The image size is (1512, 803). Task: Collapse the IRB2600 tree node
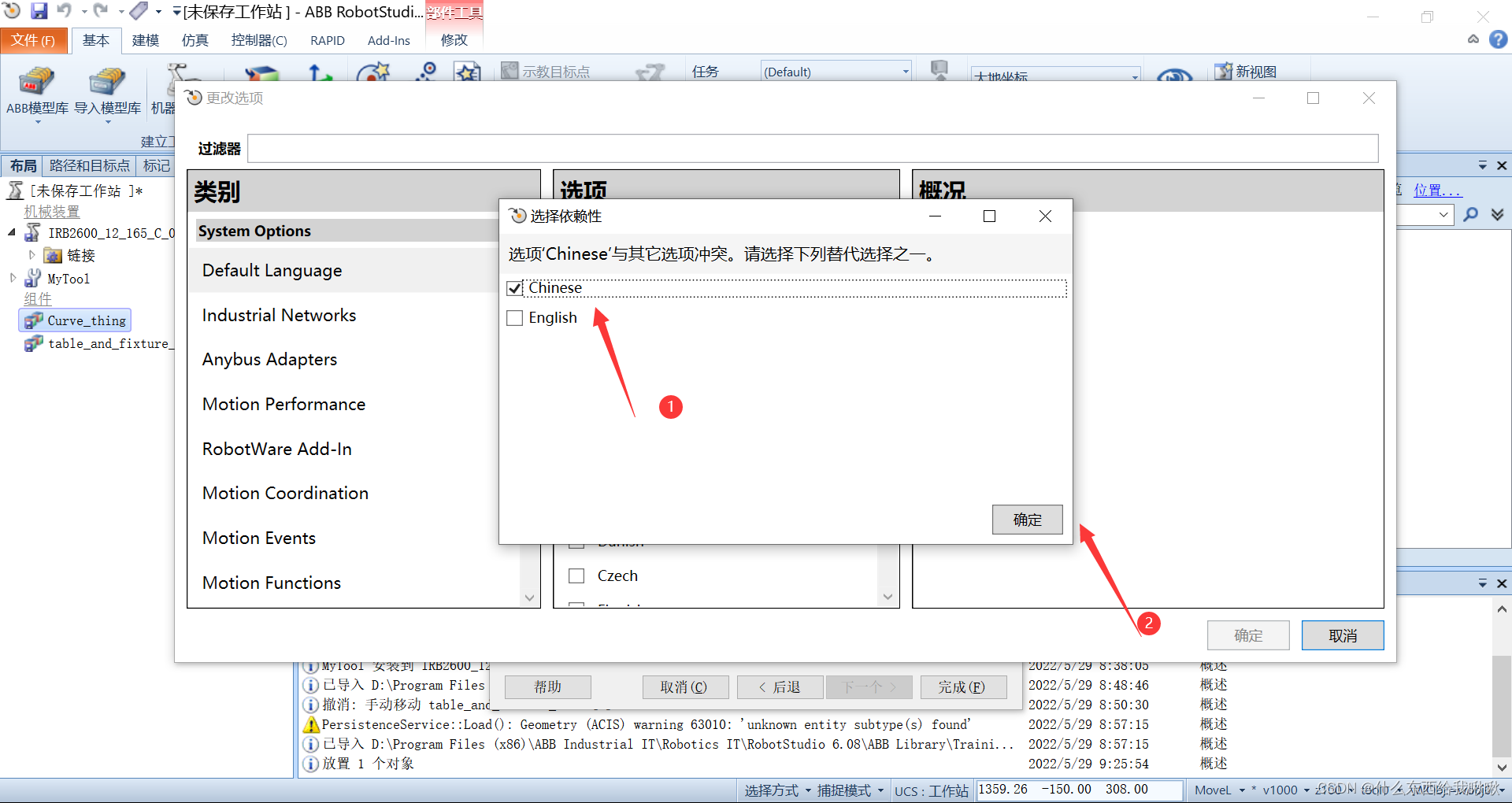(12, 232)
